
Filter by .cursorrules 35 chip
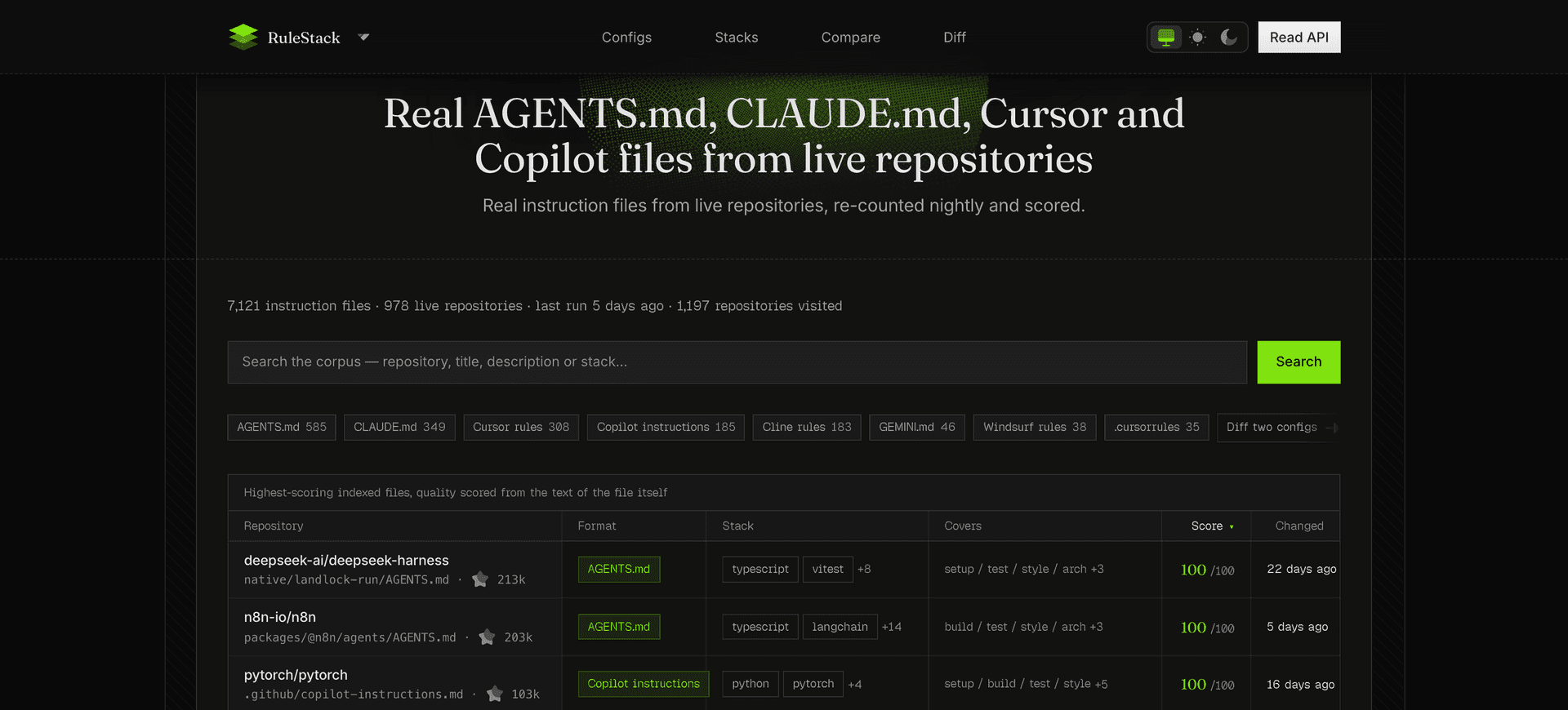(x=1156, y=428)
